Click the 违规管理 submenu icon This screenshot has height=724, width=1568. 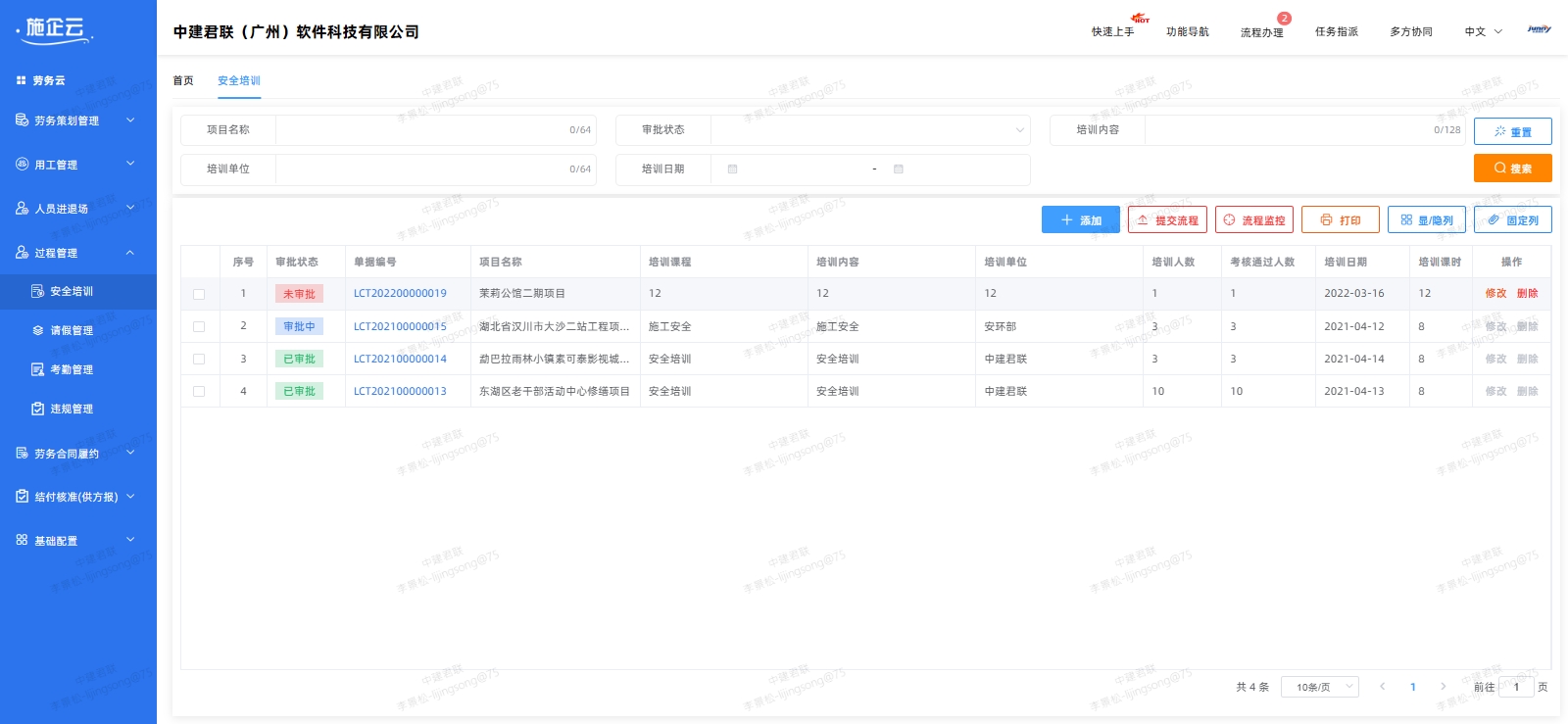tap(37, 409)
